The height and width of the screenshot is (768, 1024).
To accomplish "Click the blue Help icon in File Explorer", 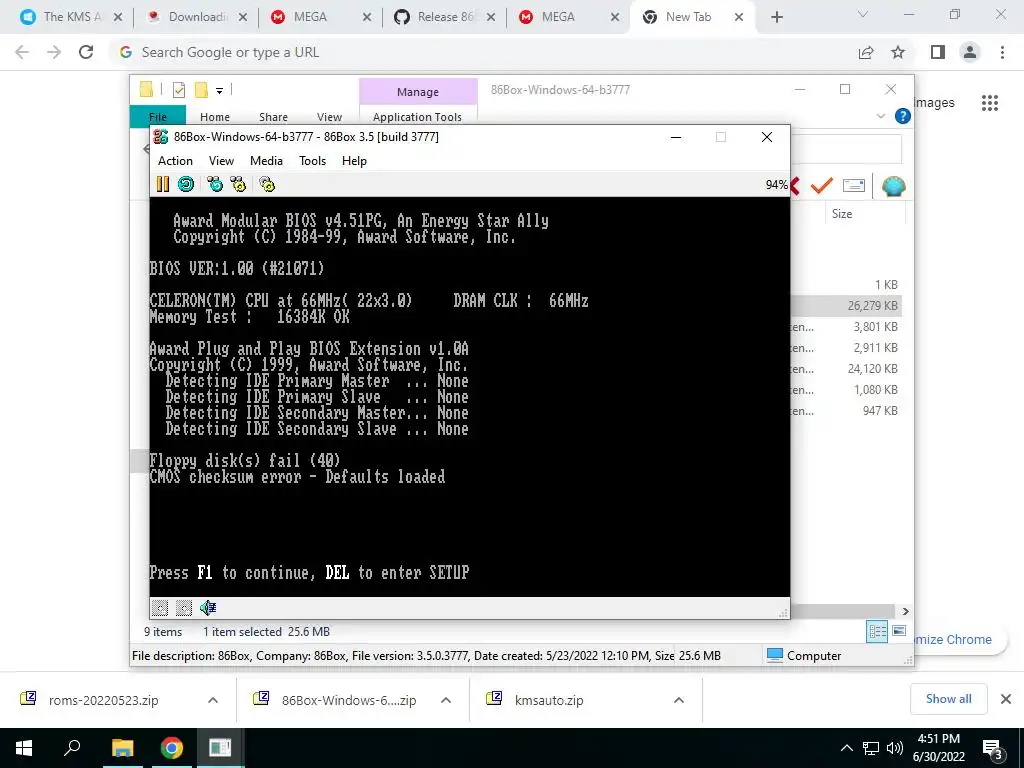I will point(903,116).
